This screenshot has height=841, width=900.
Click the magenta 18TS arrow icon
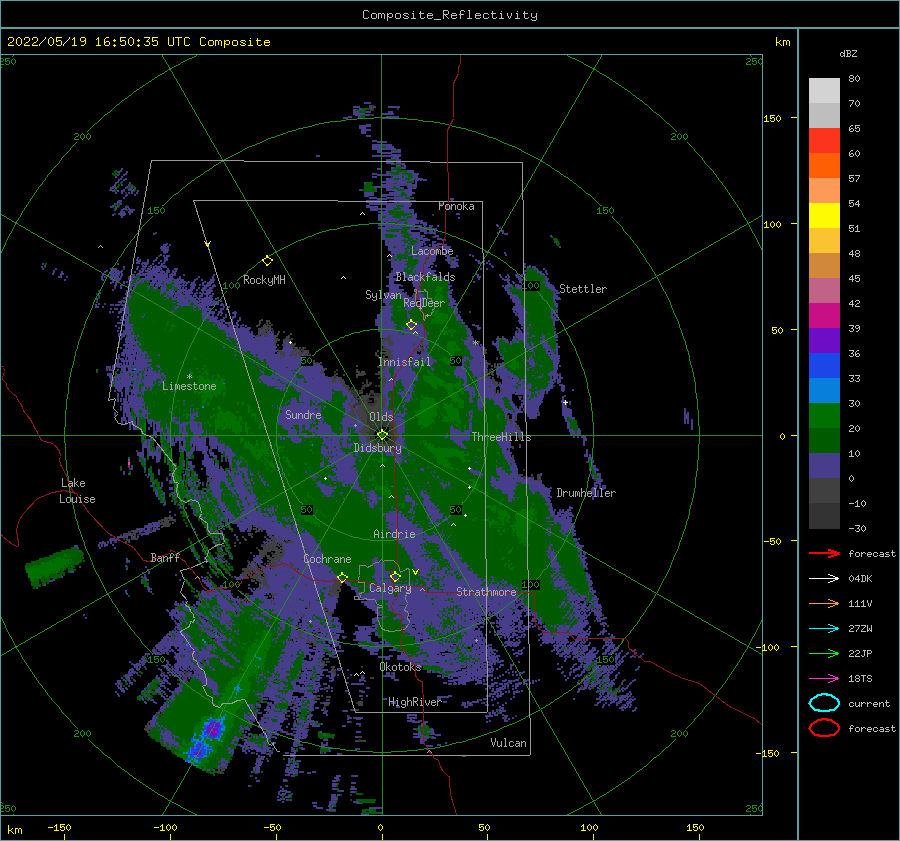point(824,678)
